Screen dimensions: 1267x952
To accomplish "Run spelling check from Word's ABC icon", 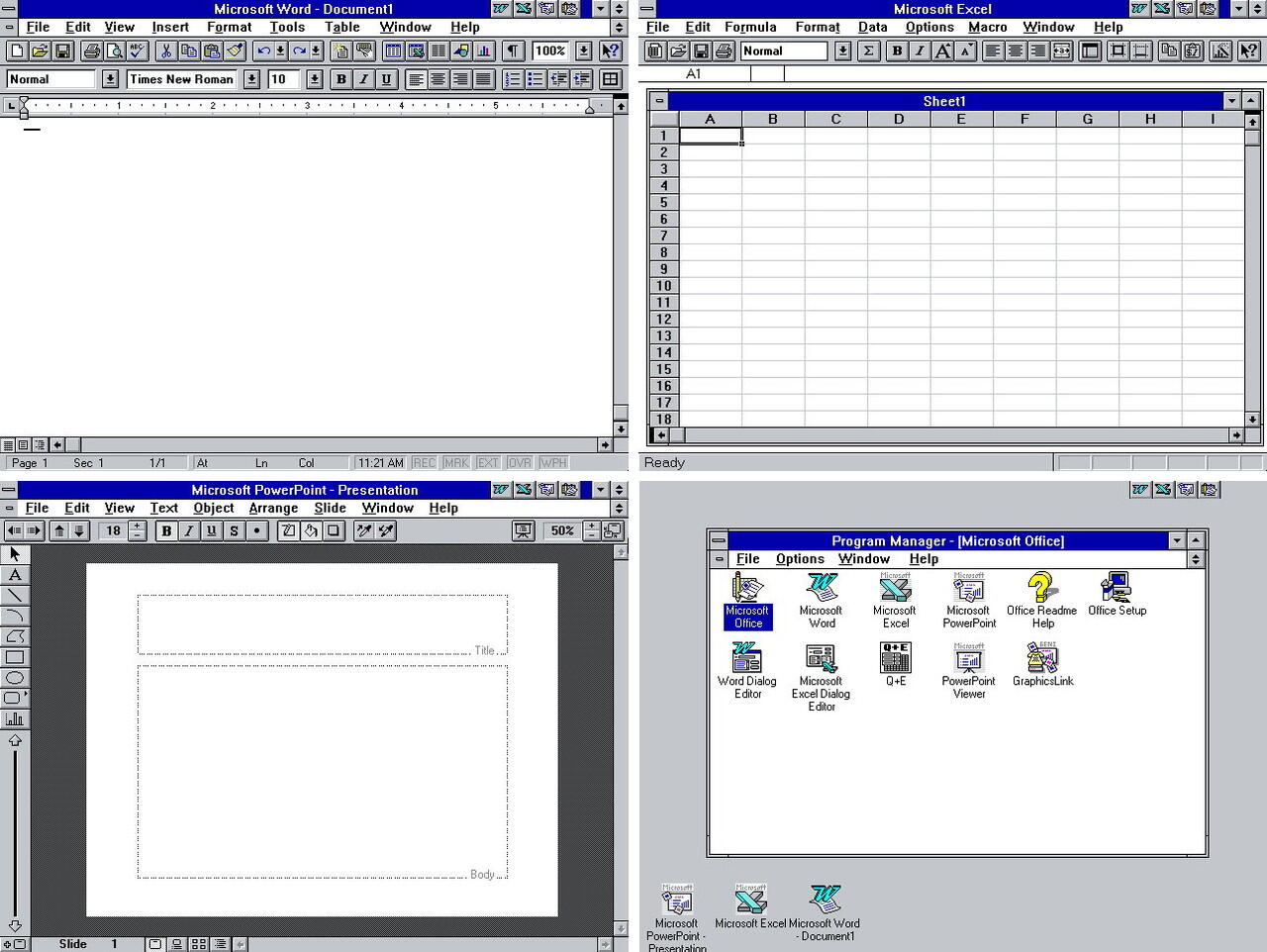I will 138,50.
